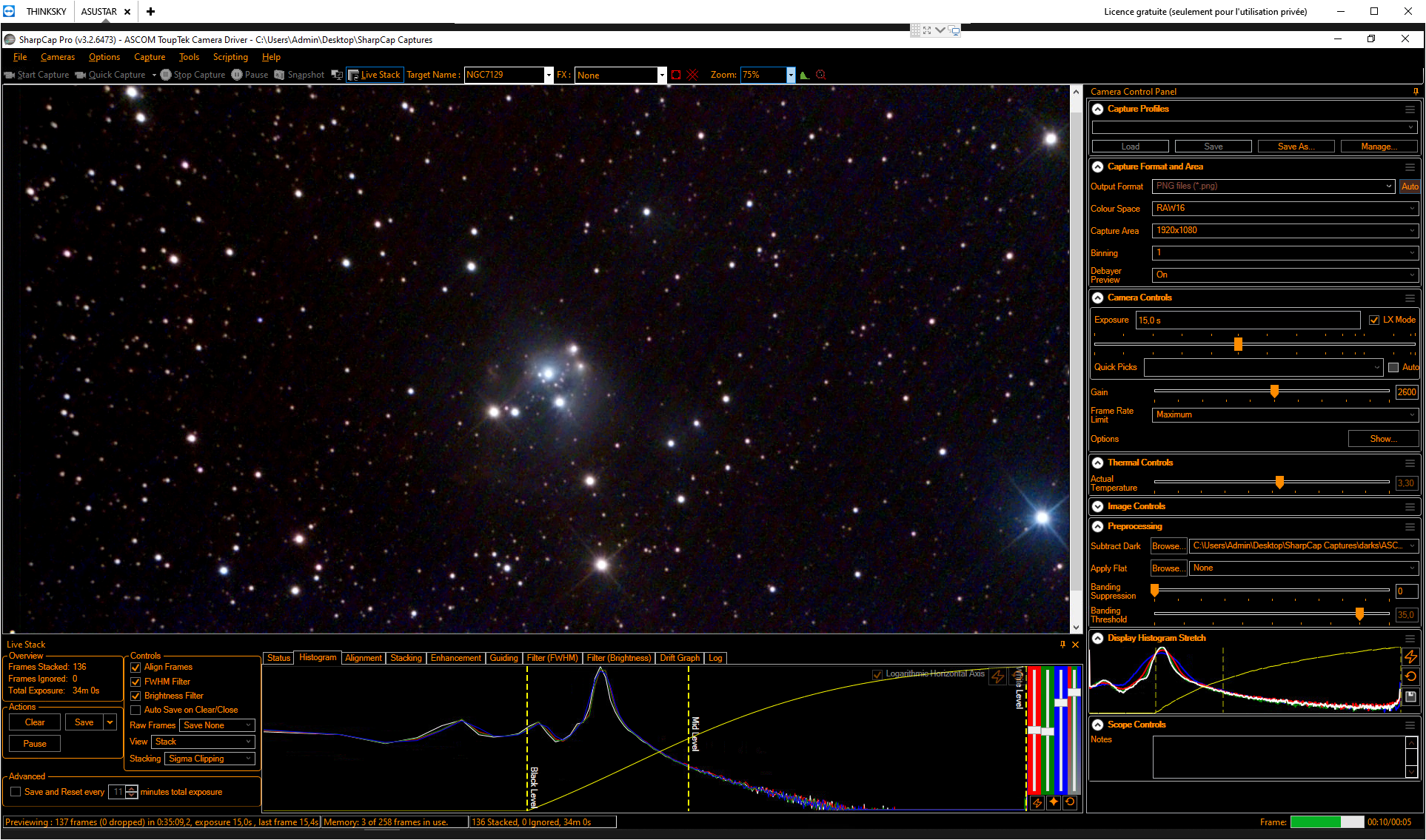Toggle the LX Mode checkbox
The height and width of the screenshot is (840, 1426).
[1374, 320]
